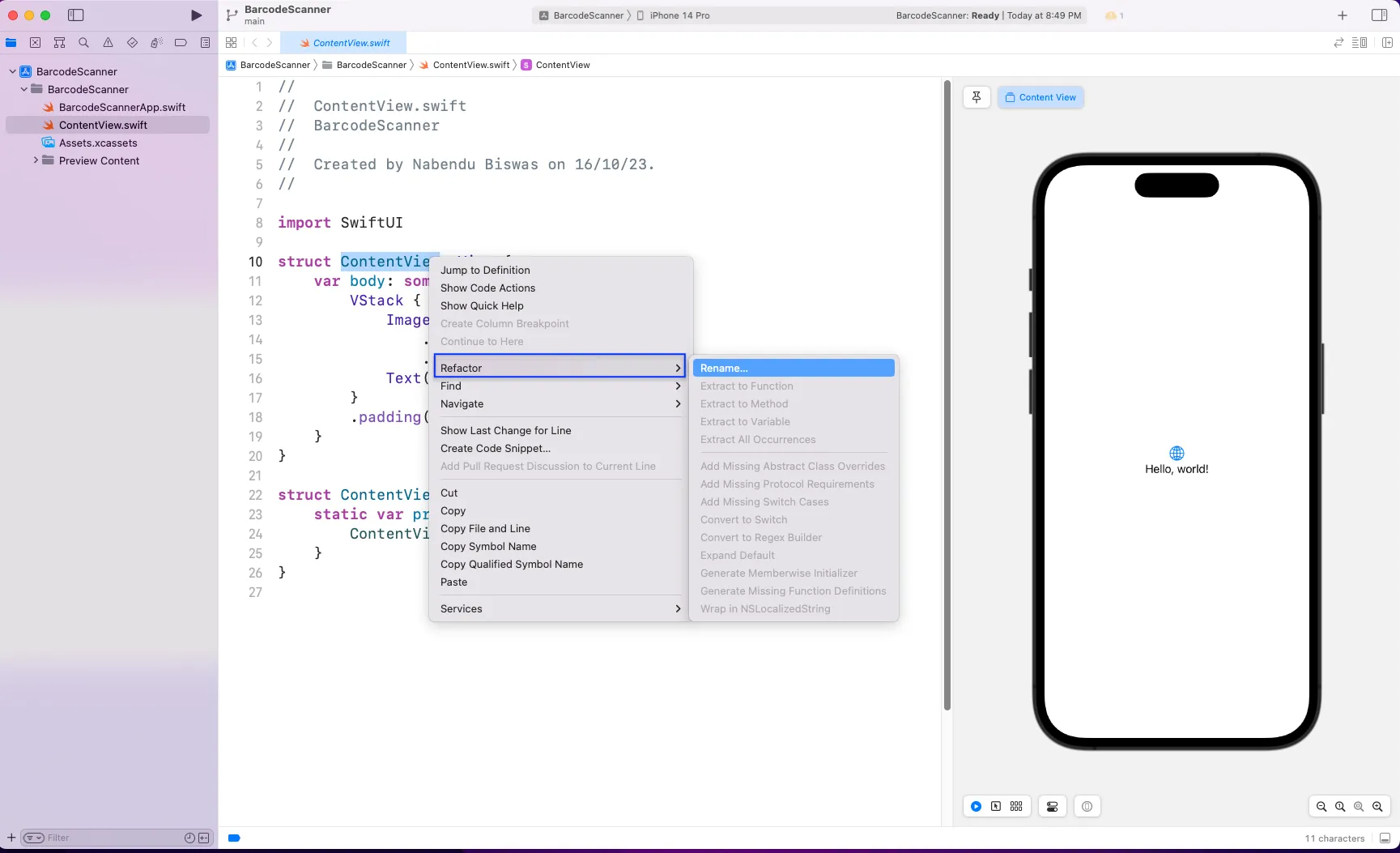Open the Symbol navigator
The width and height of the screenshot is (1400, 853).
(60, 43)
